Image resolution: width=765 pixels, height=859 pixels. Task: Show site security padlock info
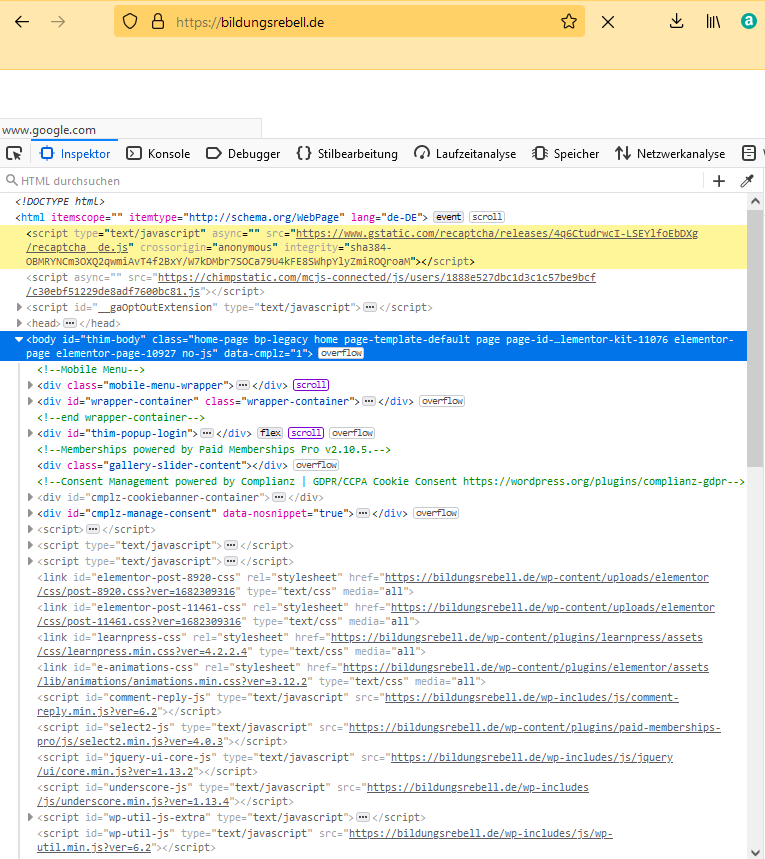coord(158,22)
